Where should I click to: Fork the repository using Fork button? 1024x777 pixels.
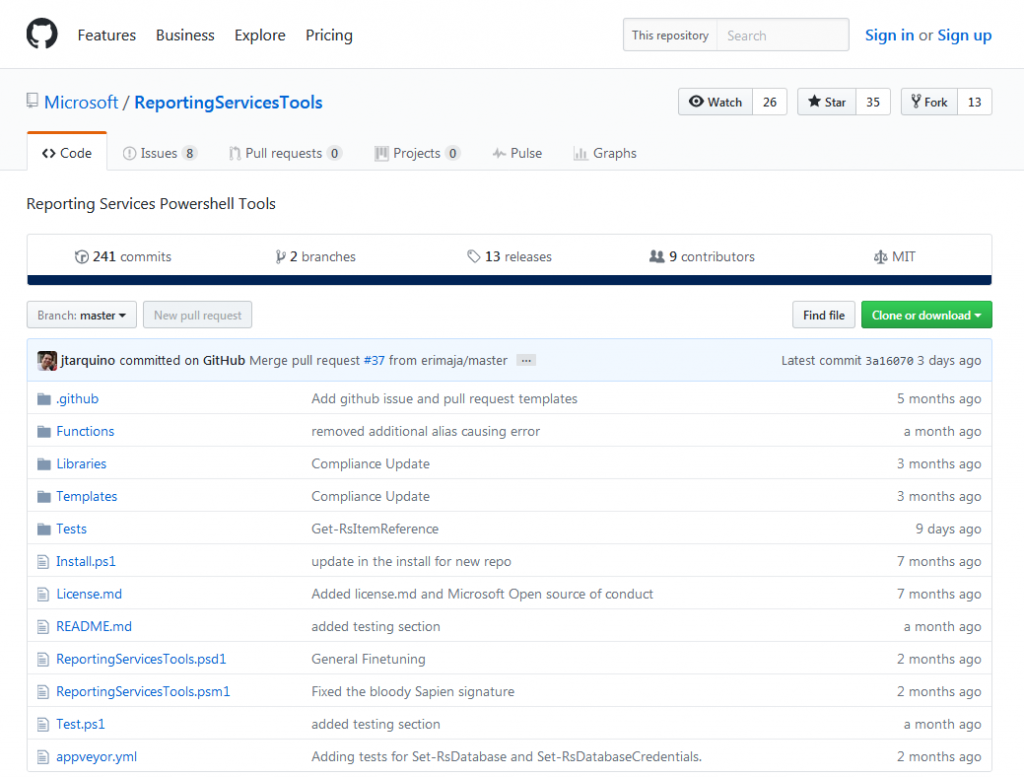[929, 102]
